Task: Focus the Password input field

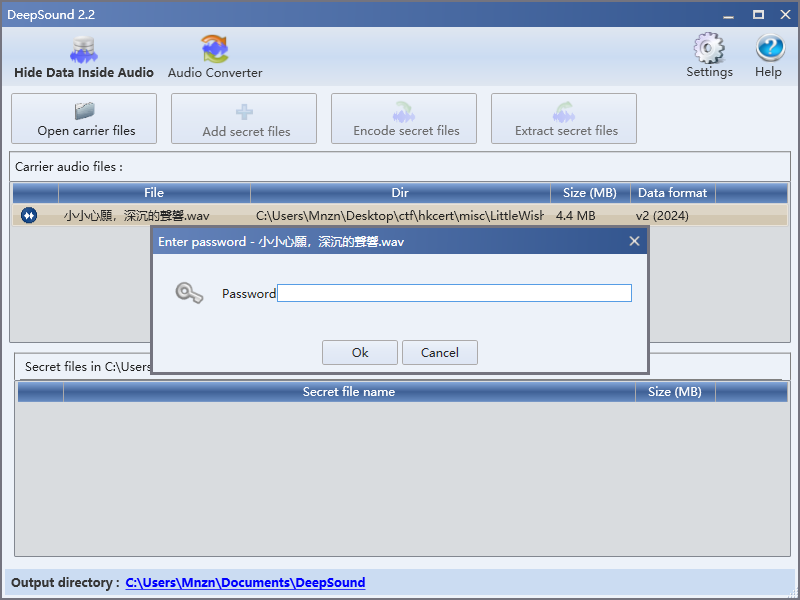Action: 454,293
